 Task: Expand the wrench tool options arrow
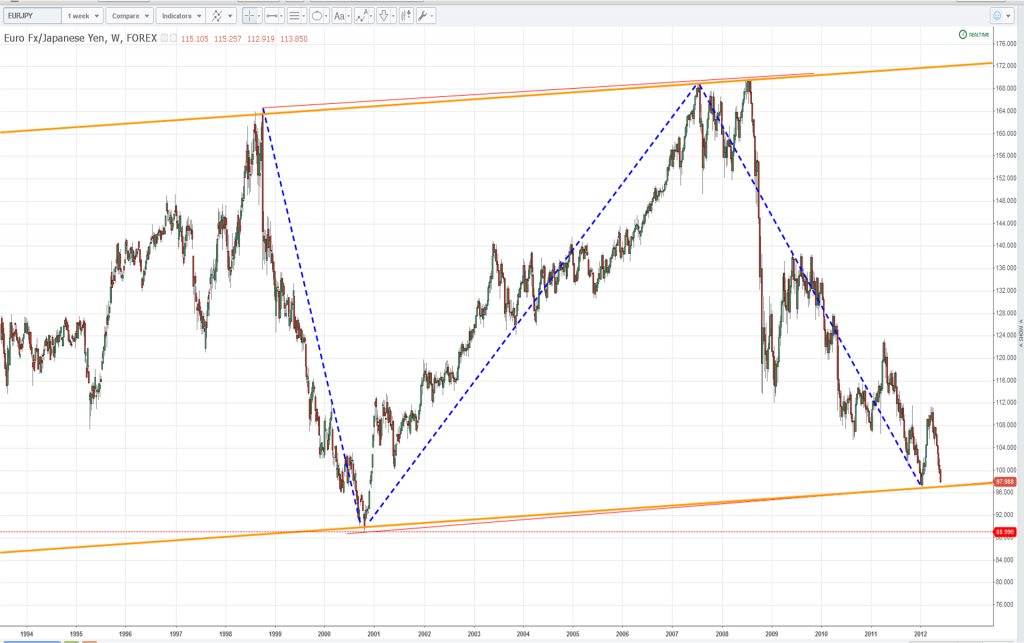432,16
